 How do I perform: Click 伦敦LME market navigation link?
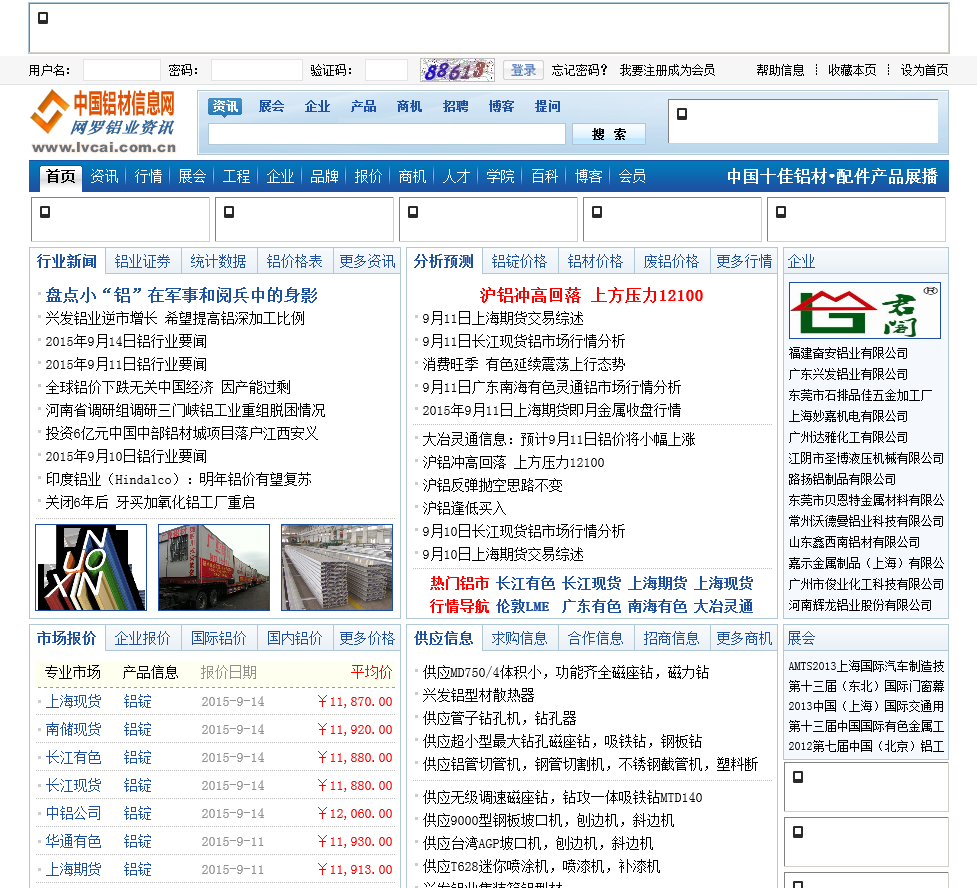tap(523, 606)
